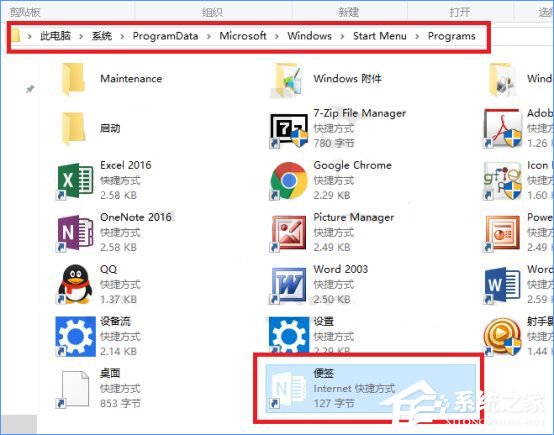Navigate to Start Menu in breadcrumb
The width and height of the screenshot is (554, 435).
(x=380, y=36)
